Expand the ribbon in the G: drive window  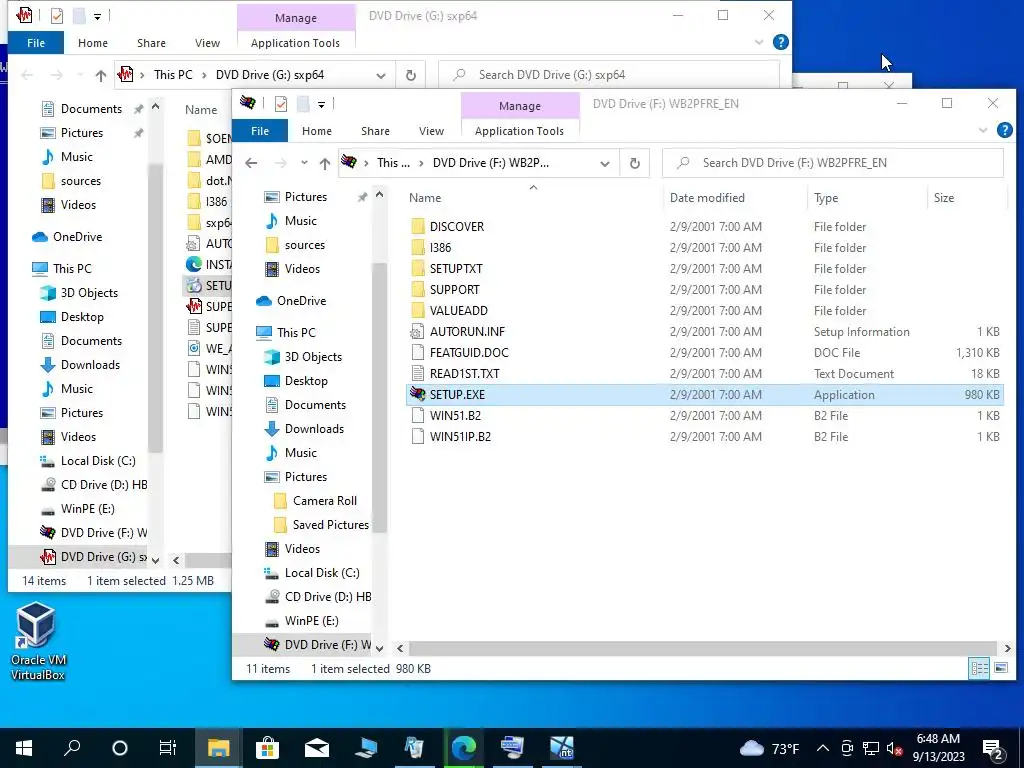pyautogui.click(x=759, y=42)
